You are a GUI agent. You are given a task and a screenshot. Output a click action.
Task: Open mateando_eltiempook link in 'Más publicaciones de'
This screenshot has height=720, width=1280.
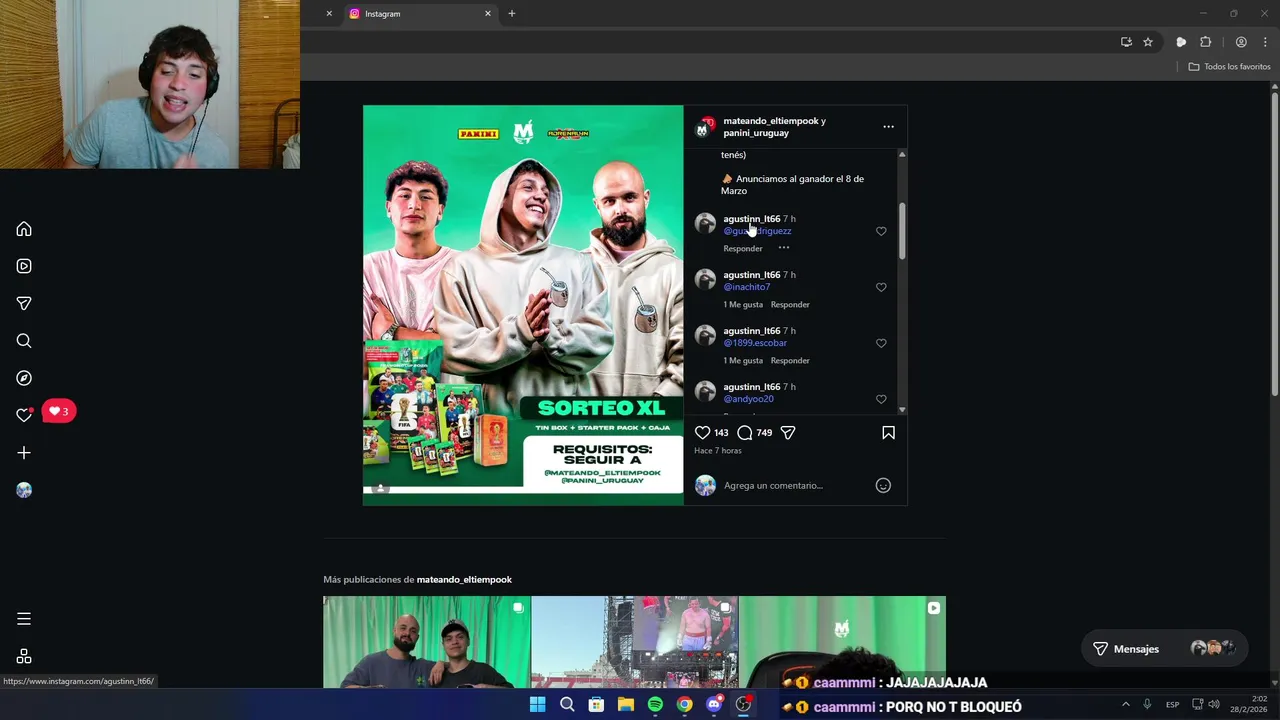(464, 580)
